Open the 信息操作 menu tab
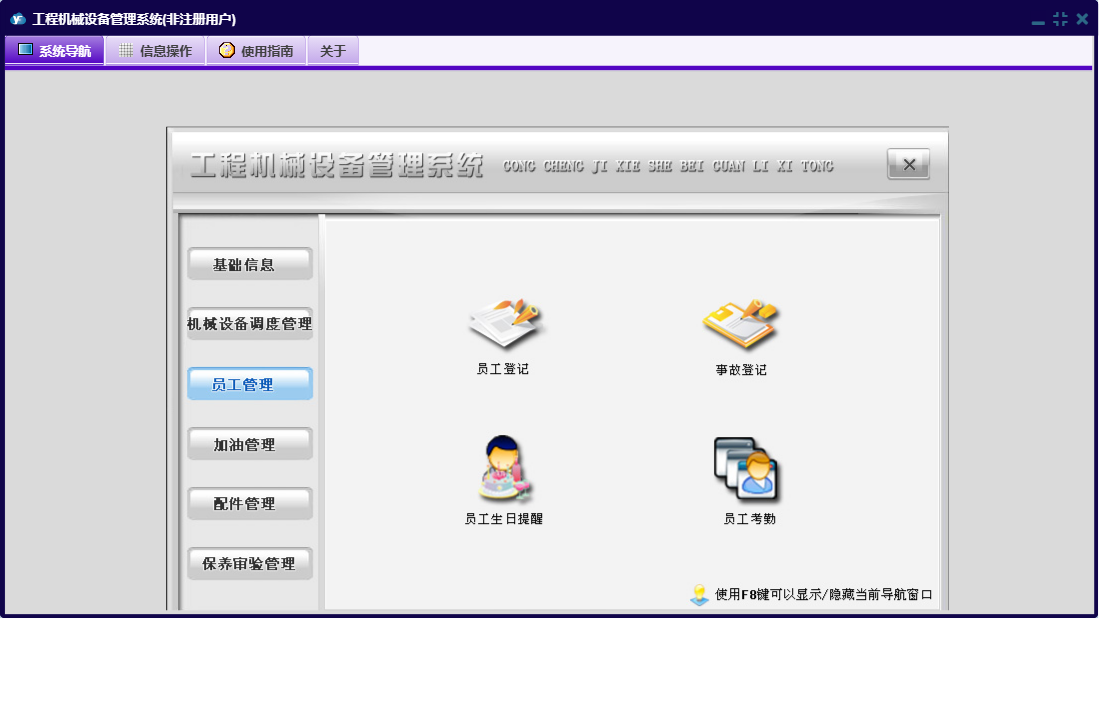 [x=155, y=51]
